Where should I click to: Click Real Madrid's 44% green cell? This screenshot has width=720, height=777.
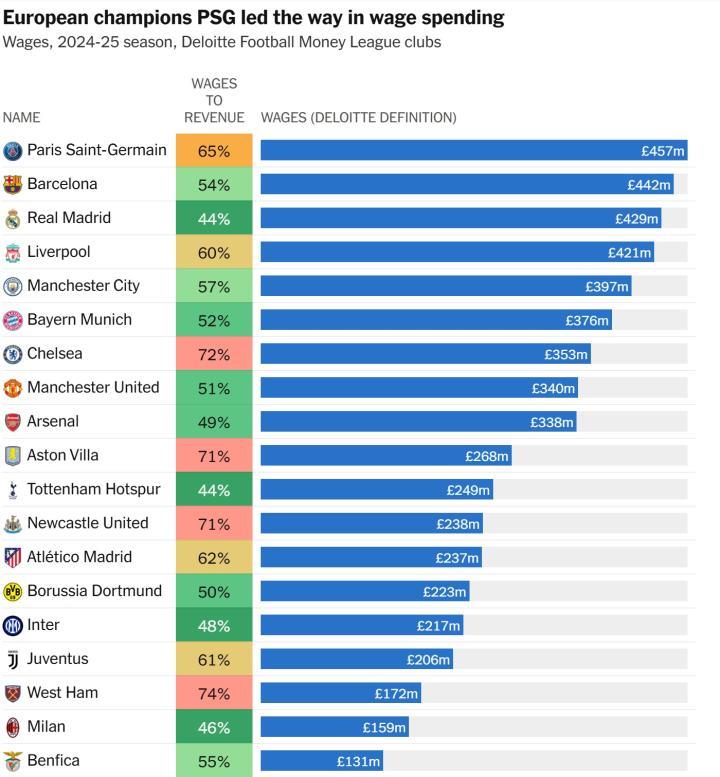click(x=214, y=218)
